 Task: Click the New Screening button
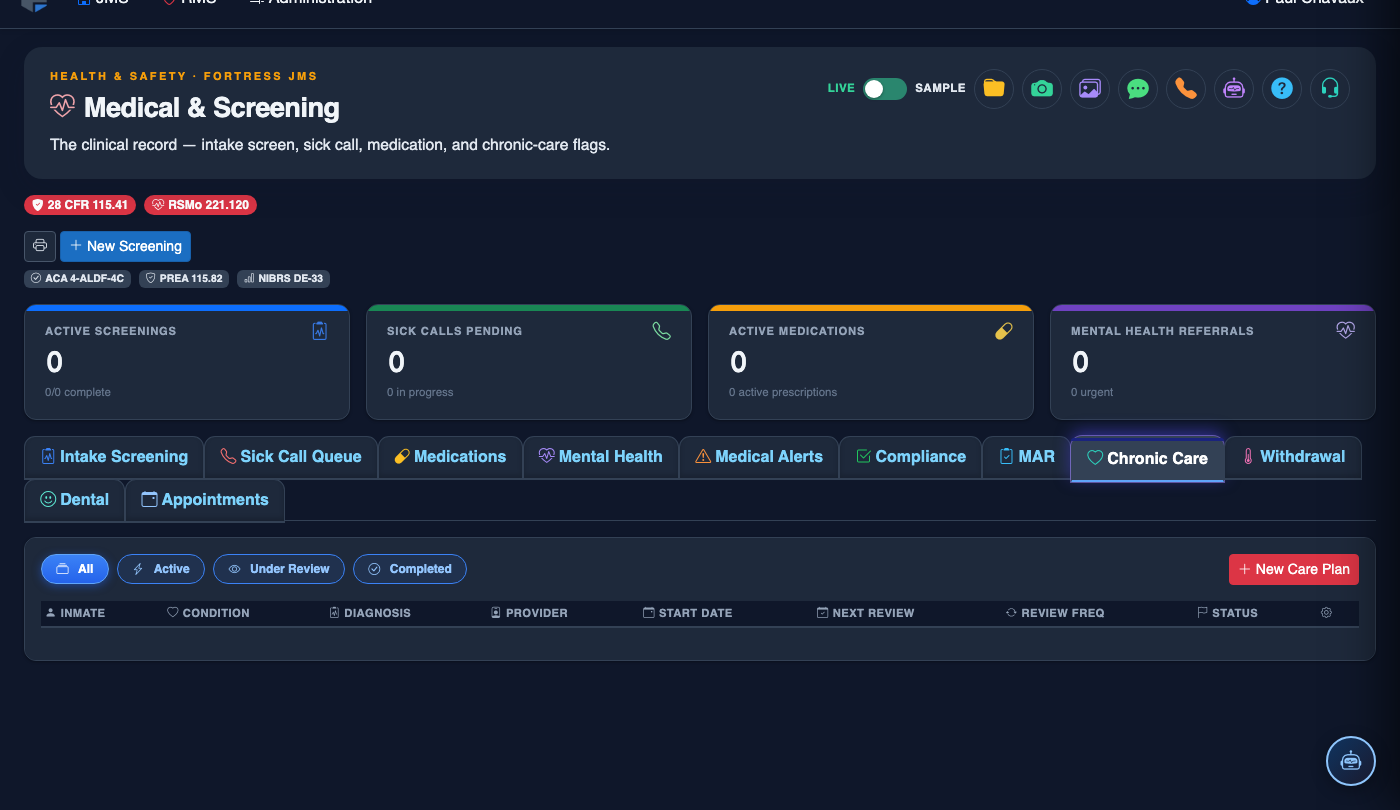click(x=125, y=246)
